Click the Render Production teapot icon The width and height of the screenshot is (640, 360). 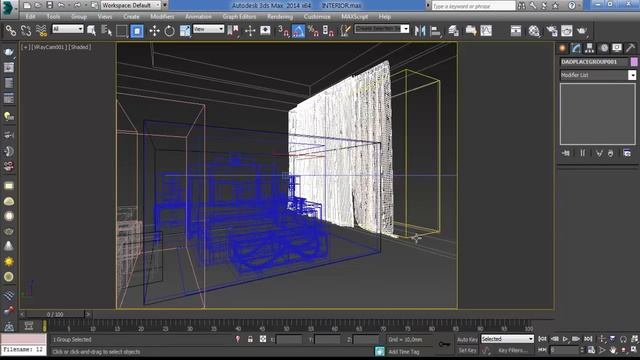point(582,31)
